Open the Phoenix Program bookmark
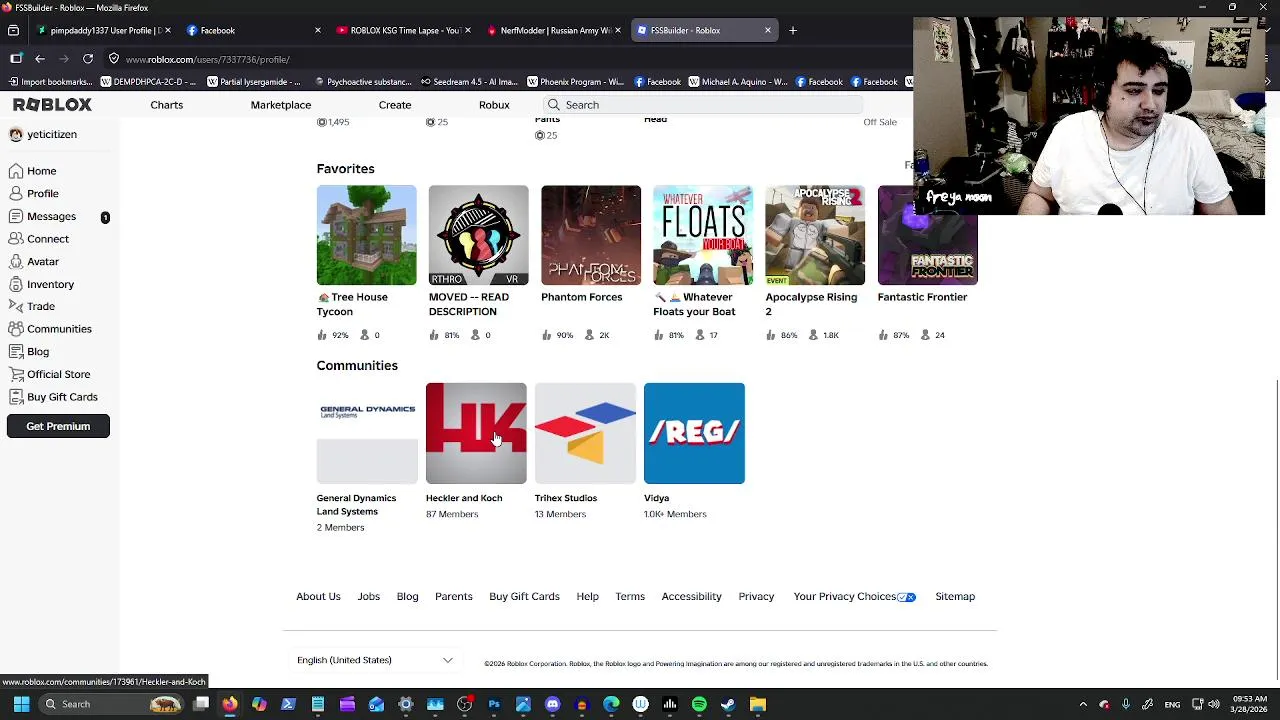 click(575, 82)
